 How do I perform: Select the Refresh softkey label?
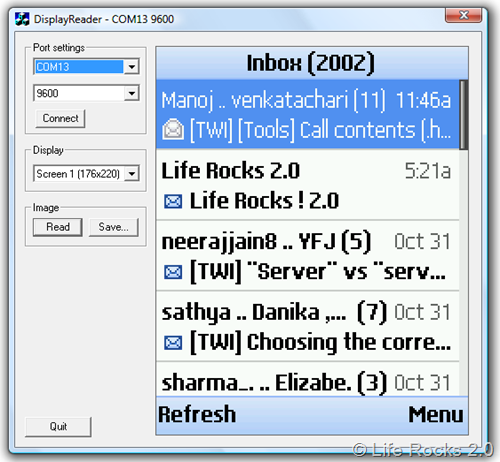(x=197, y=414)
